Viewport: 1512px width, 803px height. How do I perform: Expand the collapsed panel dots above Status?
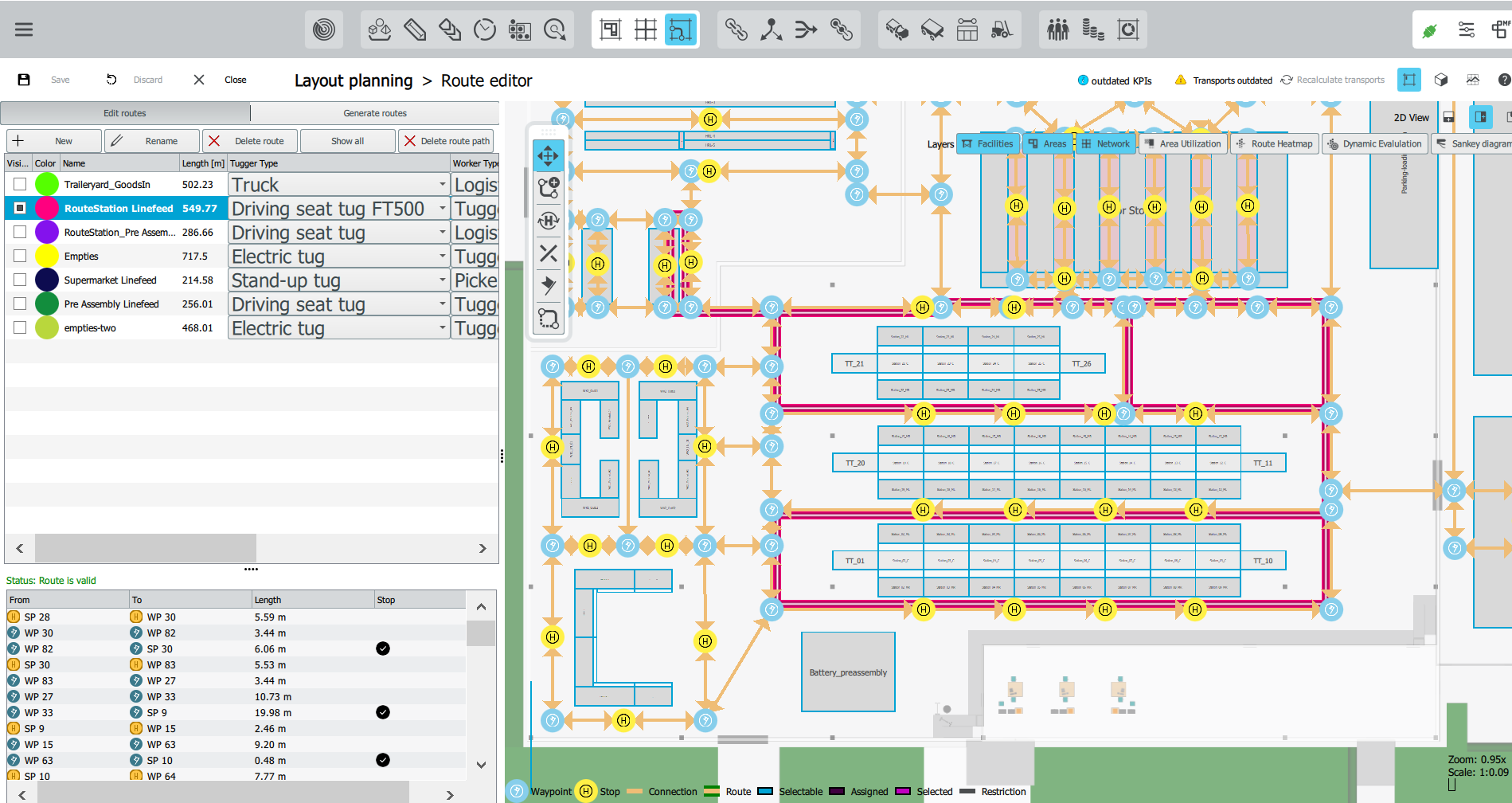coord(251,570)
